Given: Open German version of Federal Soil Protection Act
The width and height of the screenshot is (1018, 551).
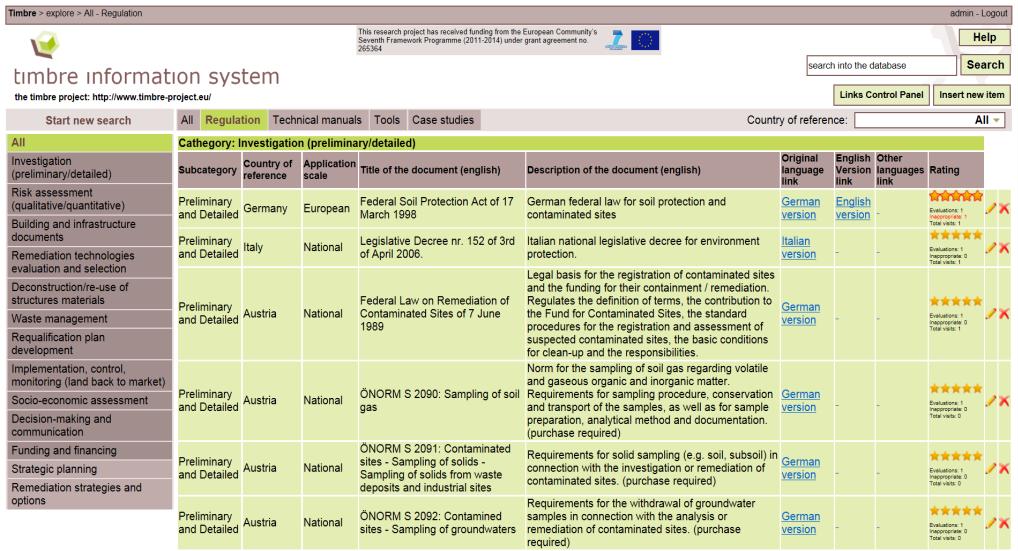Looking at the screenshot, I should coord(801,208).
